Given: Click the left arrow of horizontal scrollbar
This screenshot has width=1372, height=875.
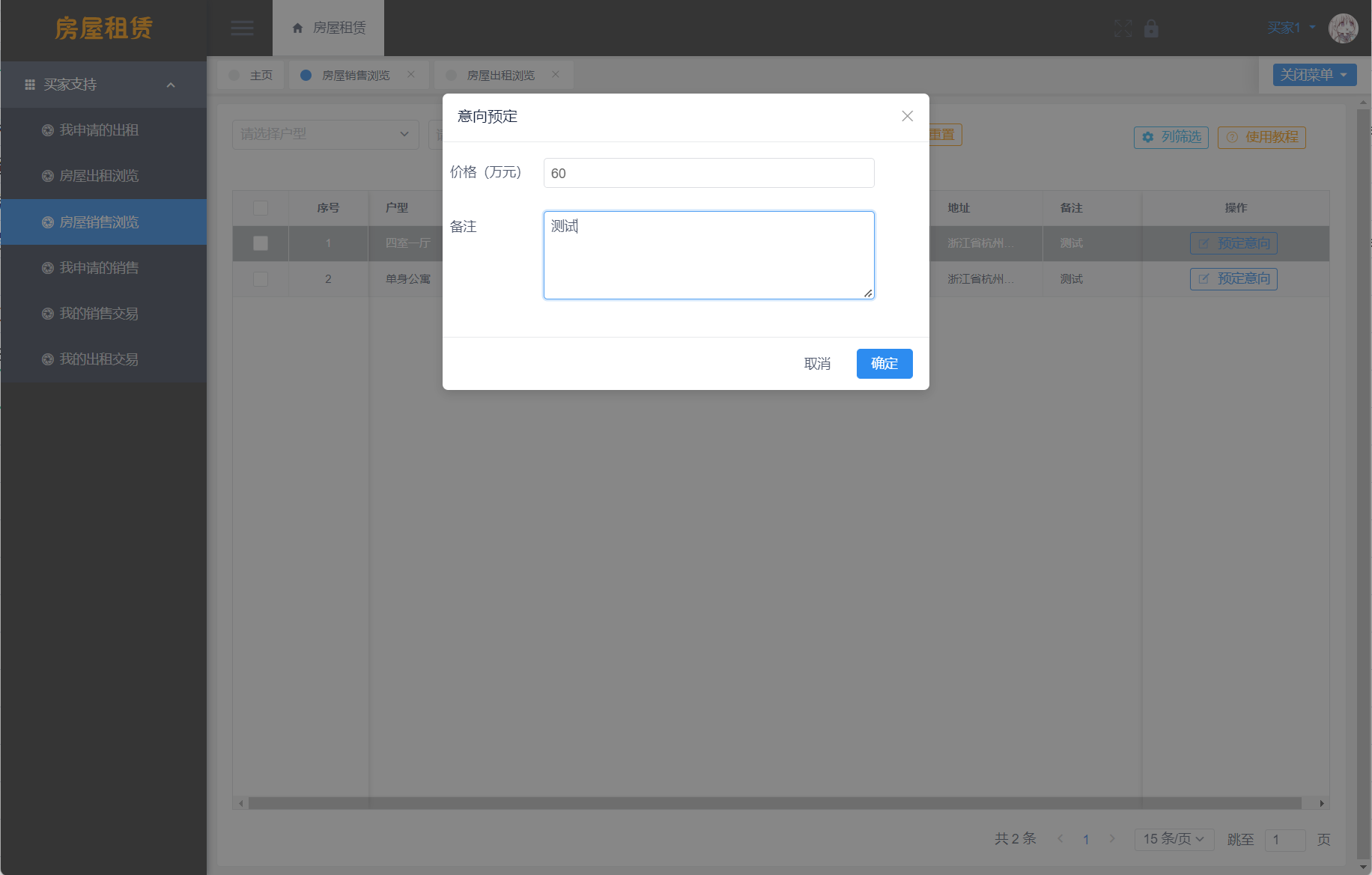Looking at the screenshot, I should [240, 803].
